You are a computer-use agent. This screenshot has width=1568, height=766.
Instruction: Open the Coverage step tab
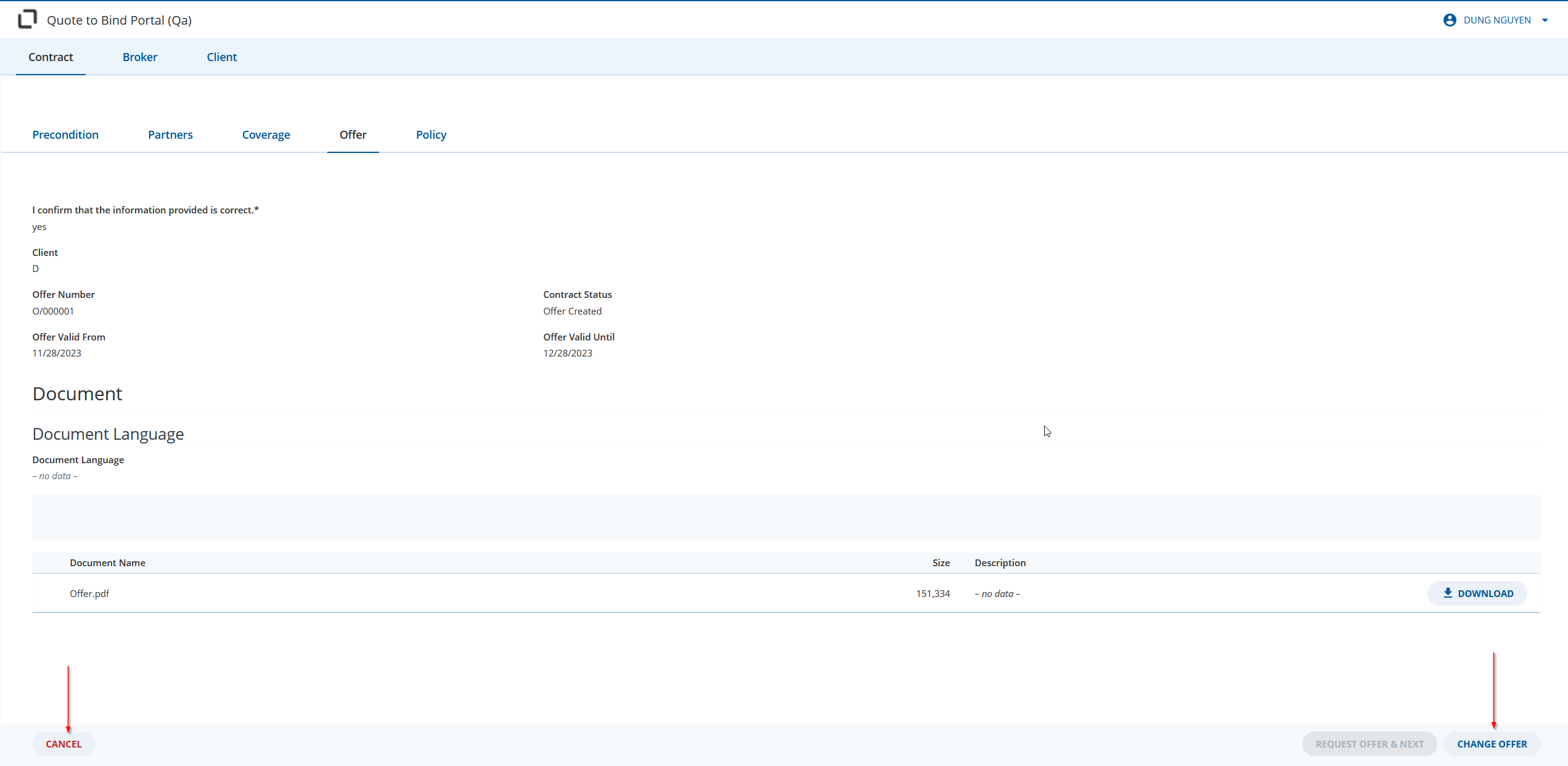266,134
